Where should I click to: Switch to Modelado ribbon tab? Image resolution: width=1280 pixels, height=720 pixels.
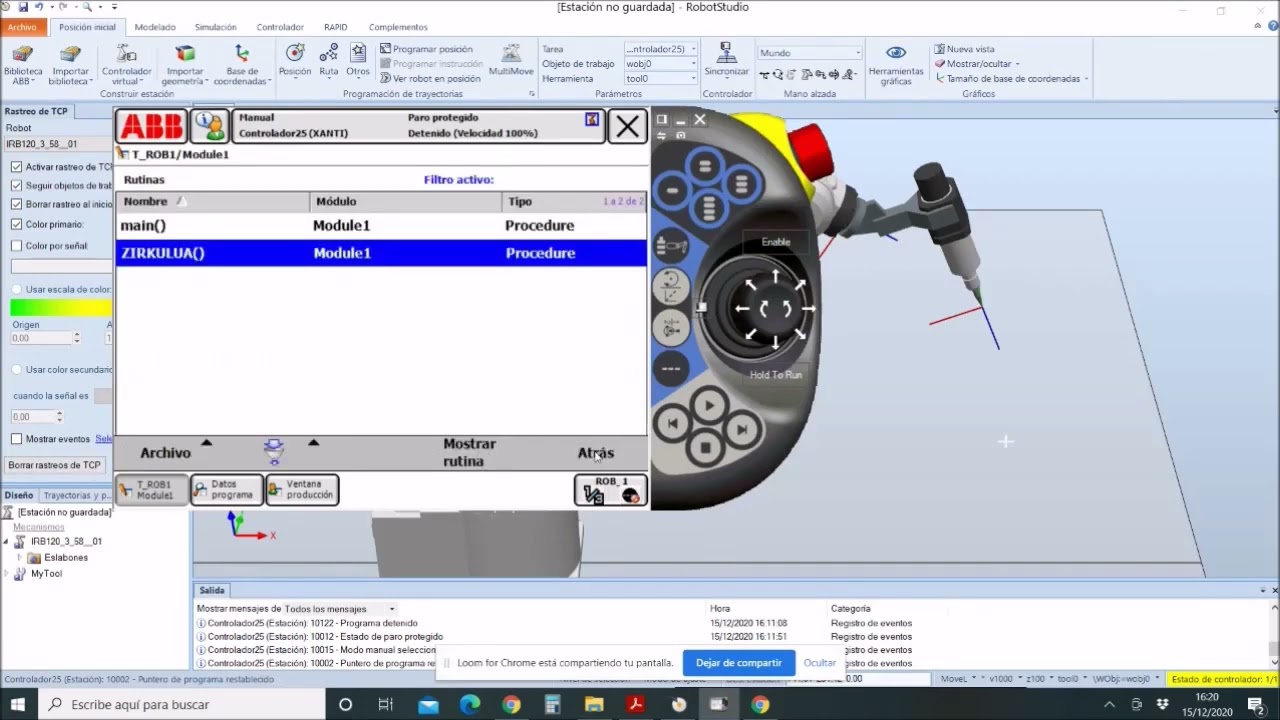[155, 27]
